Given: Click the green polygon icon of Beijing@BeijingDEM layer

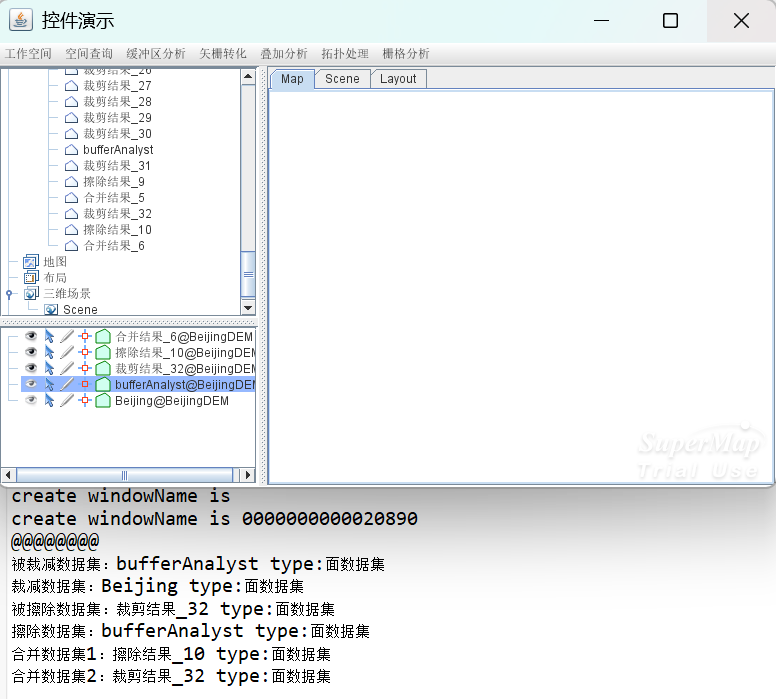Looking at the screenshot, I should pos(103,401).
